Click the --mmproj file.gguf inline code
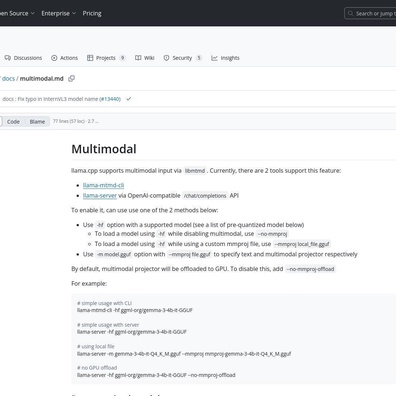Image resolution: width=396 pixels, height=396 pixels. pos(189,254)
